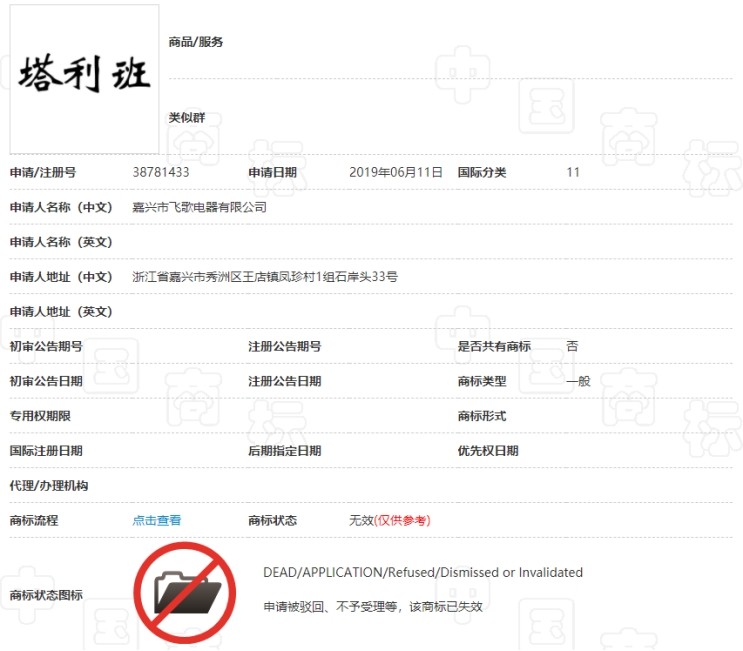
Task: Click the 类似群 label
Action: pyautogui.click(x=187, y=118)
